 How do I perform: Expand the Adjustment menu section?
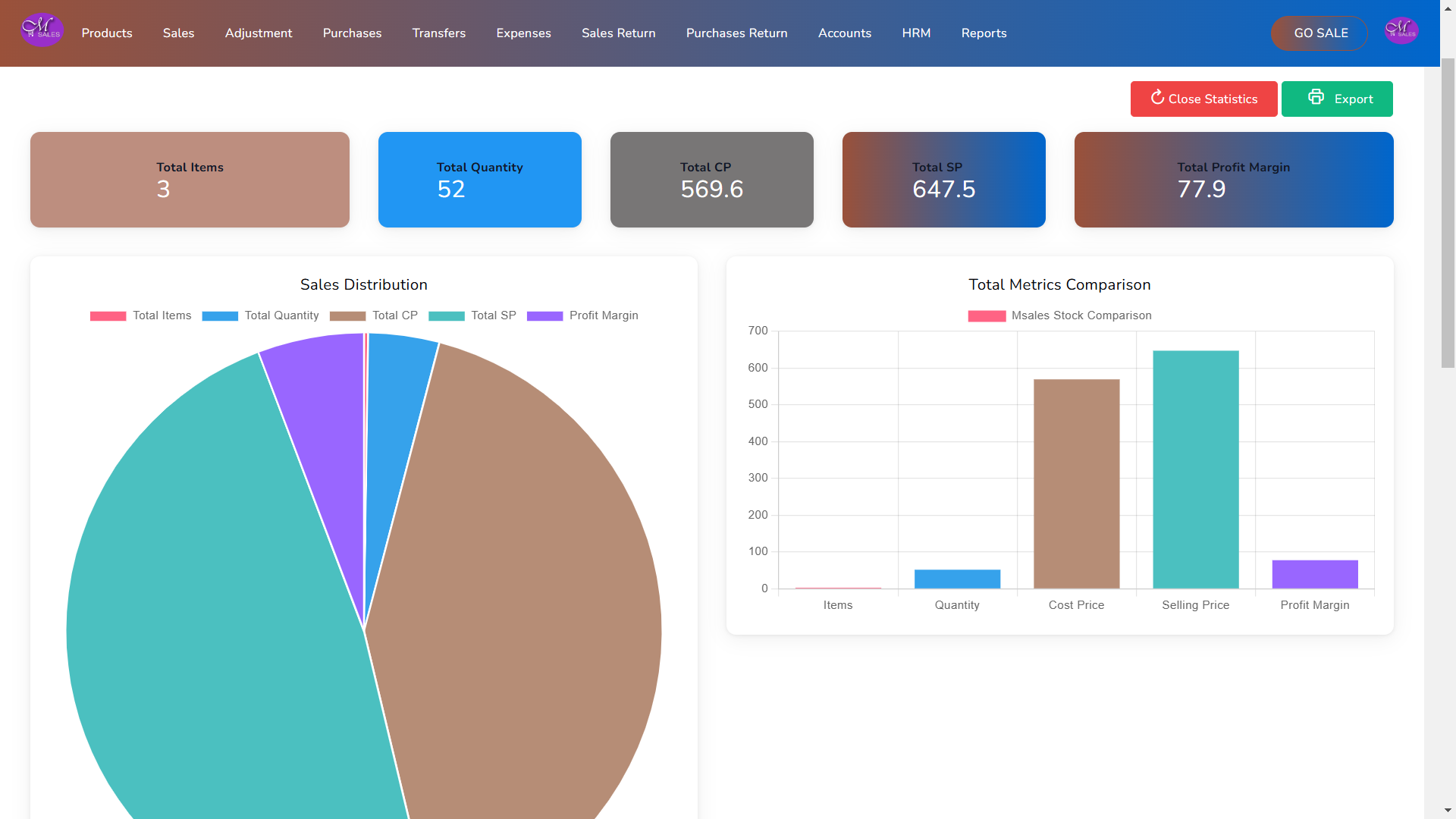[259, 33]
